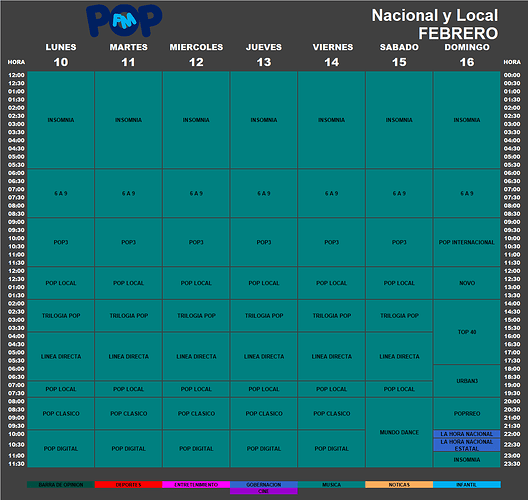Choose the orange NOTICIAS legend swatch

pos(399,485)
